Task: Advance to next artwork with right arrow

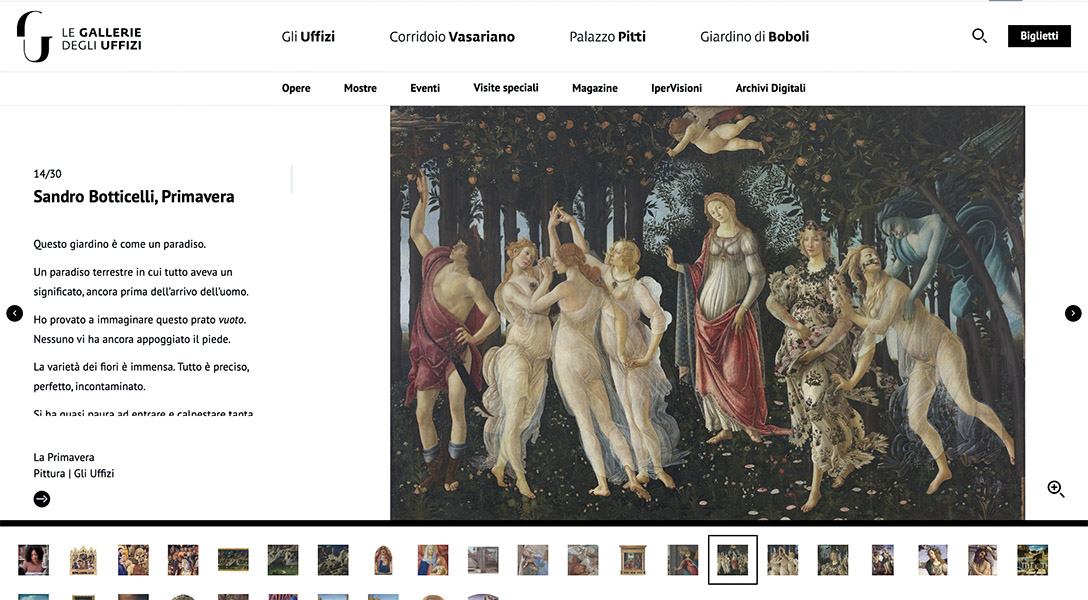Action: [x=1072, y=313]
